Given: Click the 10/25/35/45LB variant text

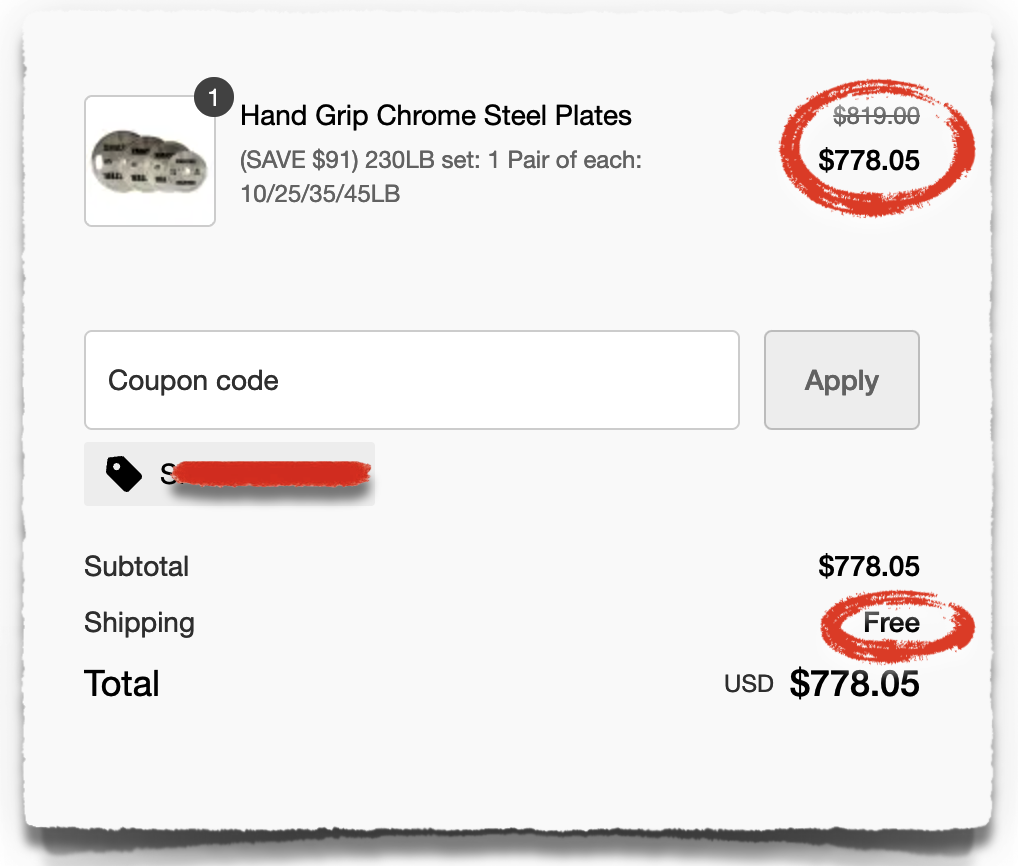Looking at the screenshot, I should tap(320, 193).
